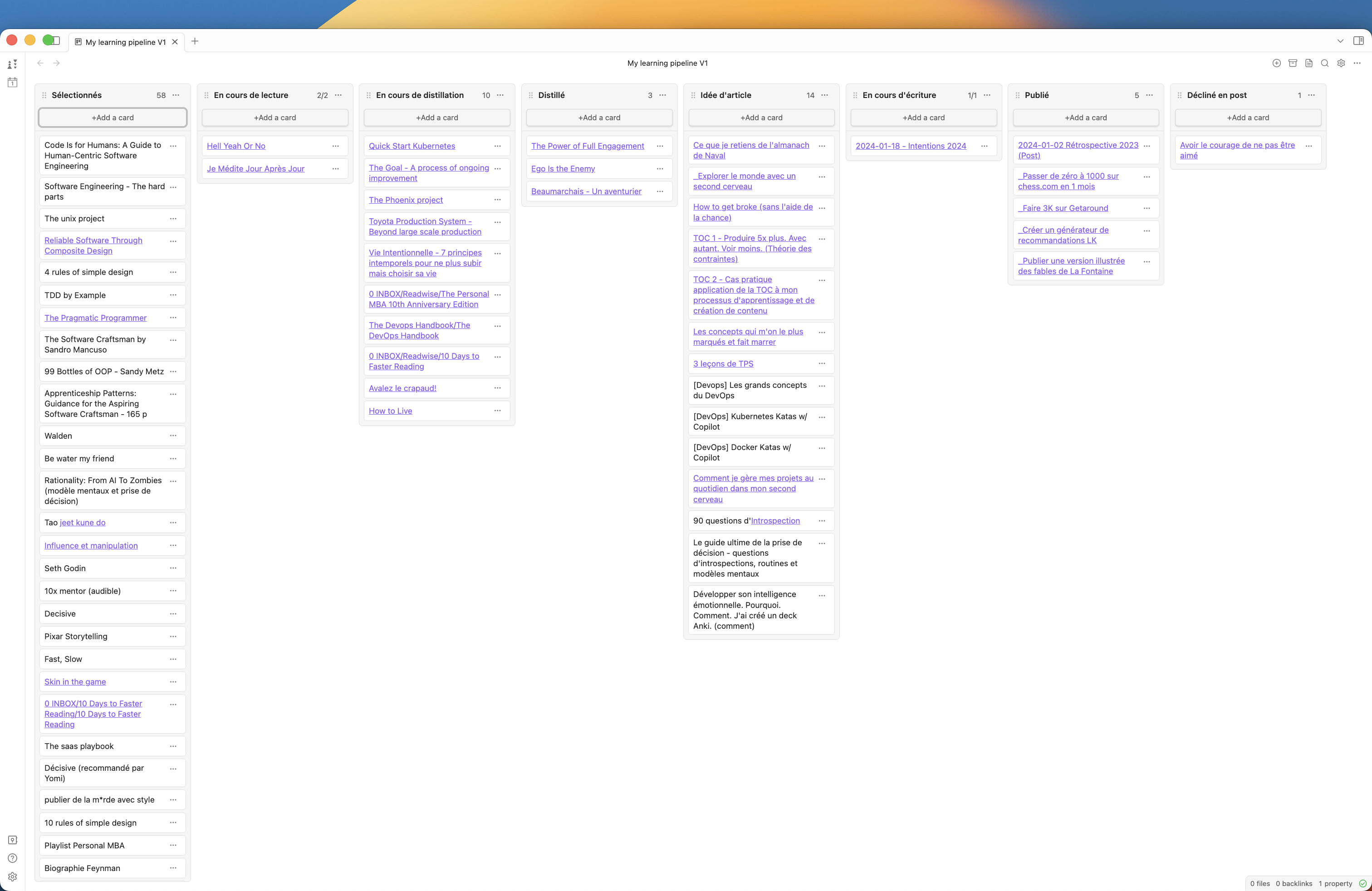Open Sélectionnés list options menu
Viewport: 1372px width, 891px height.
(x=176, y=95)
